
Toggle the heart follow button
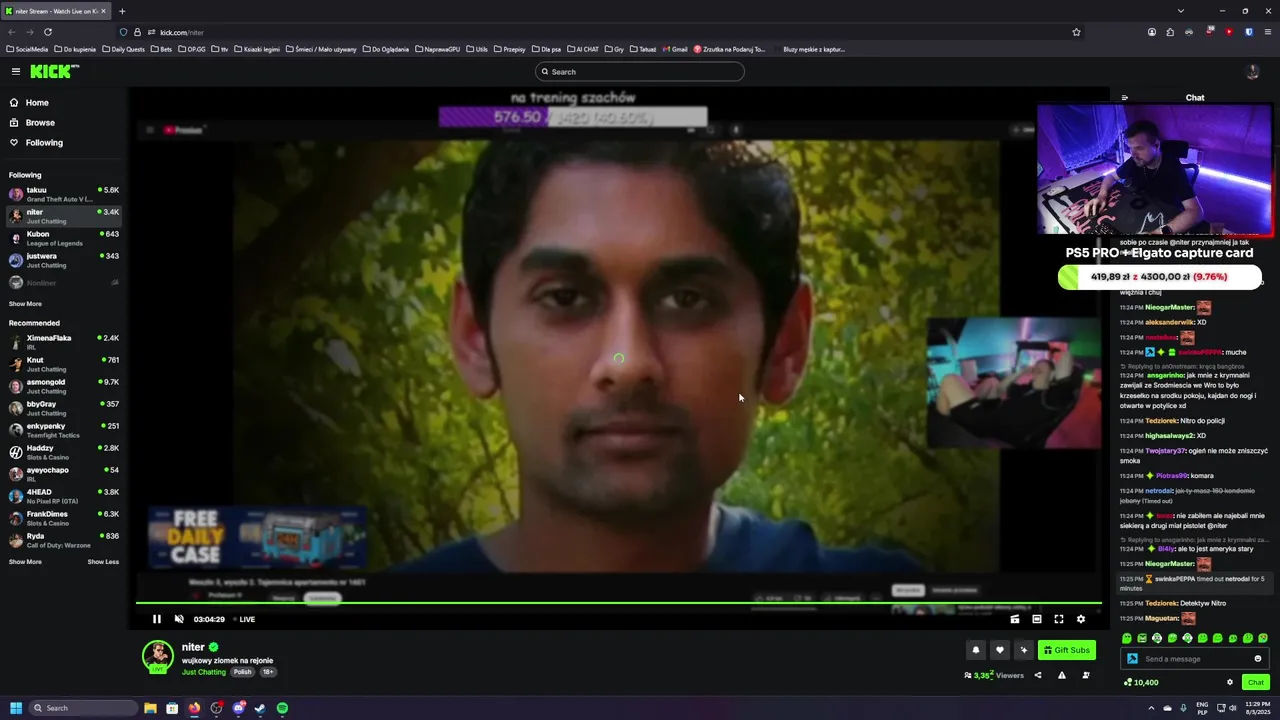[x=999, y=650]
